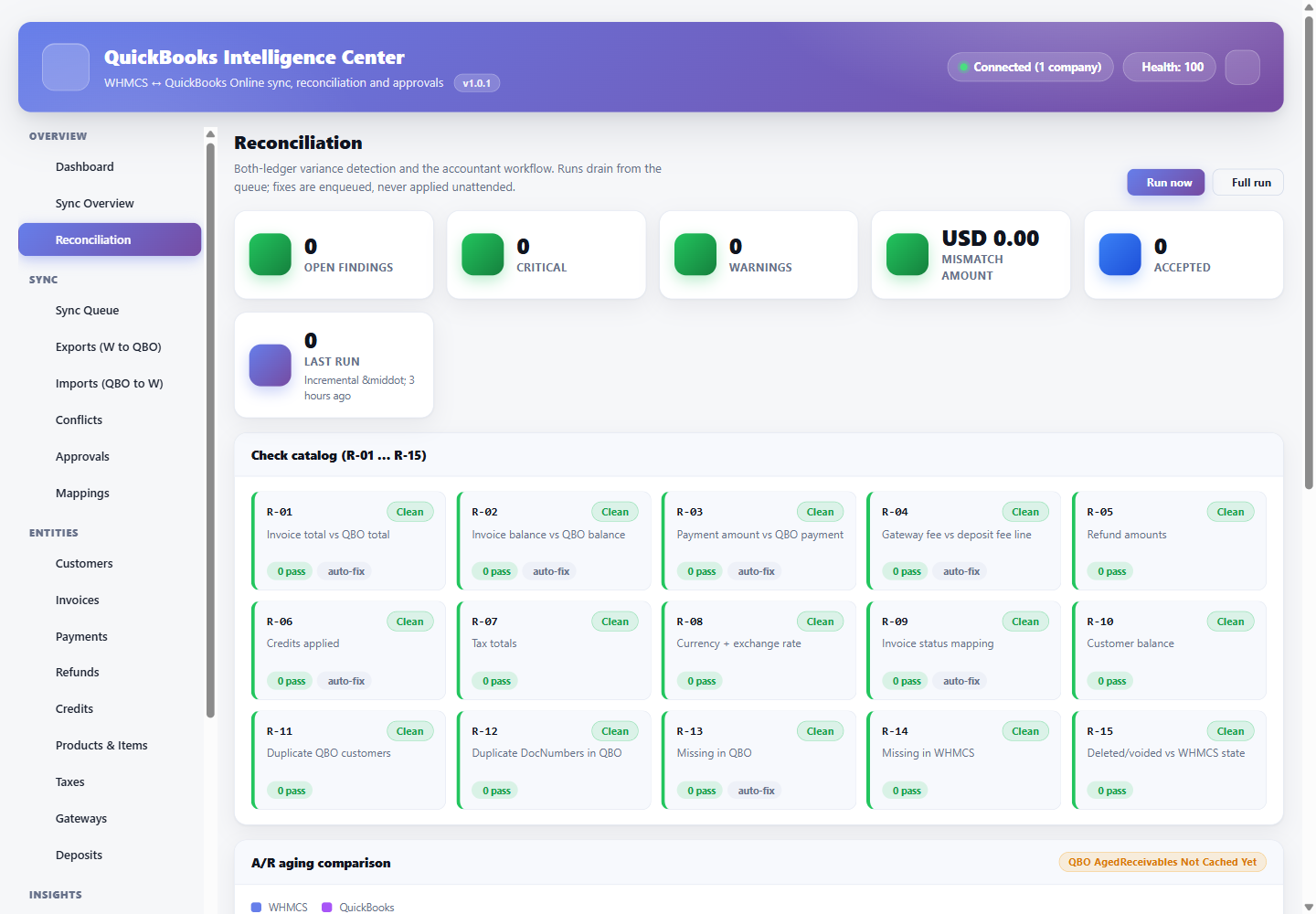
Task: Click Currency + exchange rate text
Action: coord(738,643)
